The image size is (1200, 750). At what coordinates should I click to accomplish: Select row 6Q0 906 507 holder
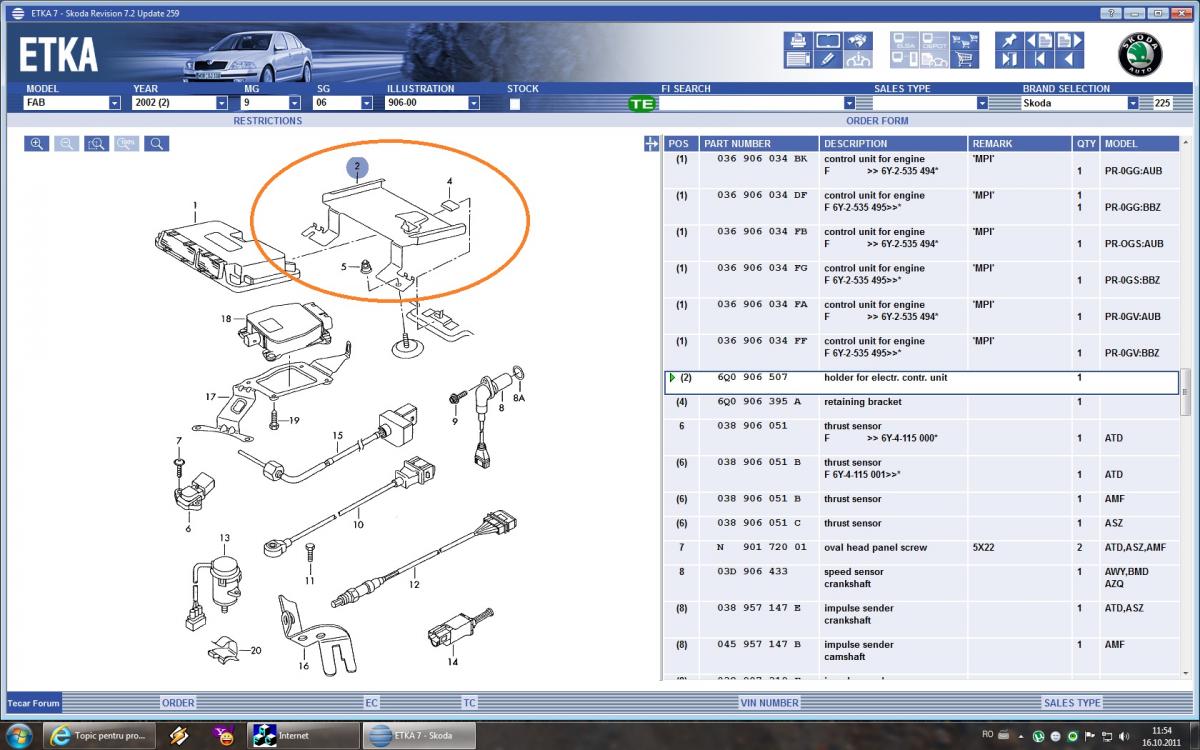click(x=921, y=382)
